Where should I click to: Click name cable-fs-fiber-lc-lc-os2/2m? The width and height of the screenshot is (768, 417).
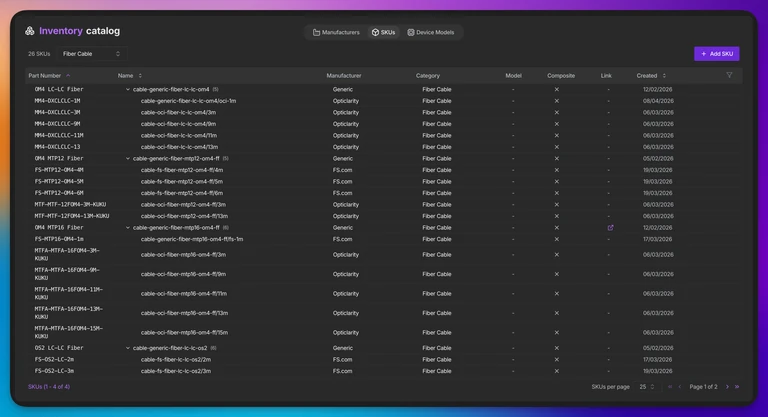[176, 360]
